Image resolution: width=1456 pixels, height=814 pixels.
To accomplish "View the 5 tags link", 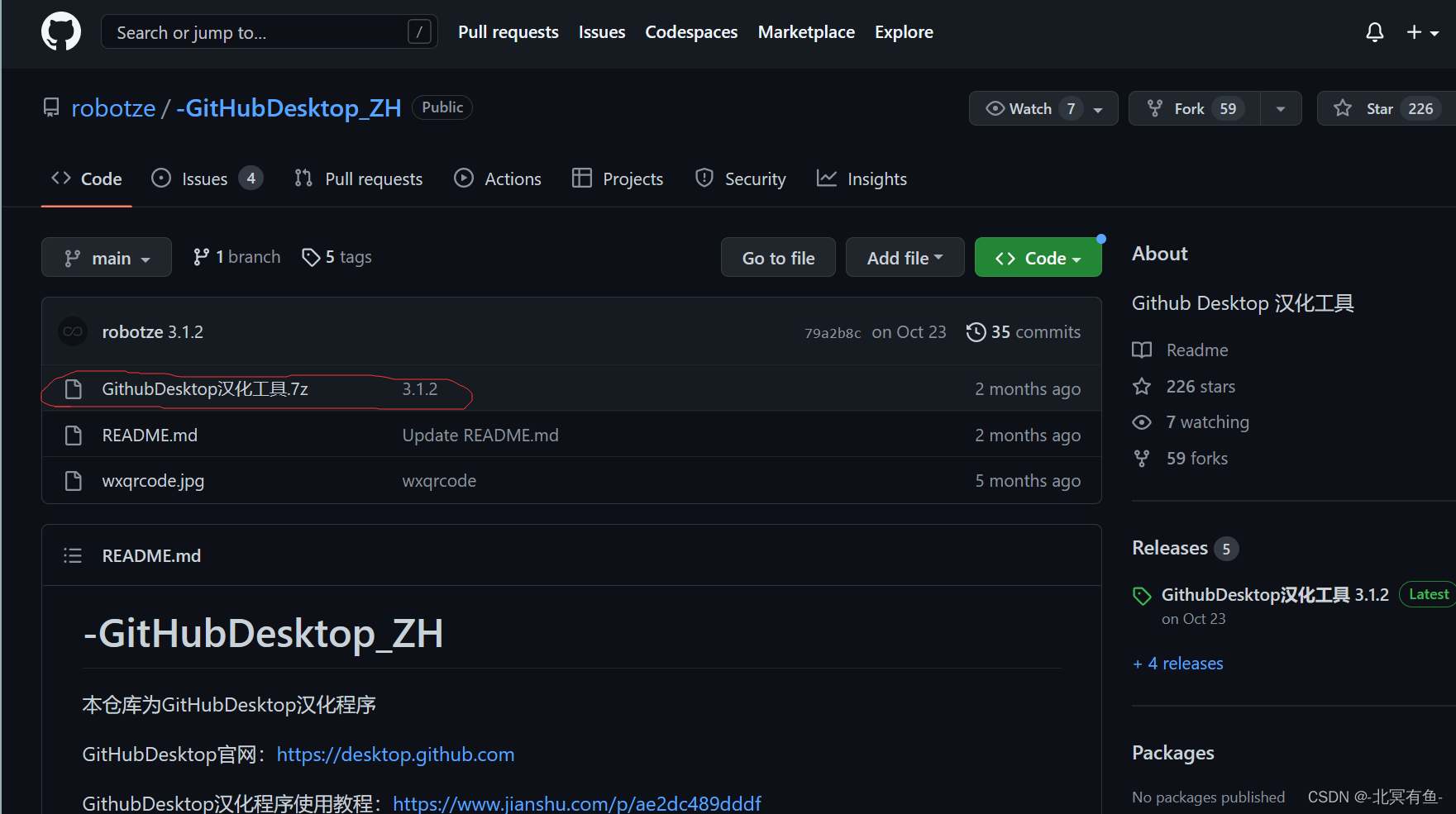I will tap(337, 257).
